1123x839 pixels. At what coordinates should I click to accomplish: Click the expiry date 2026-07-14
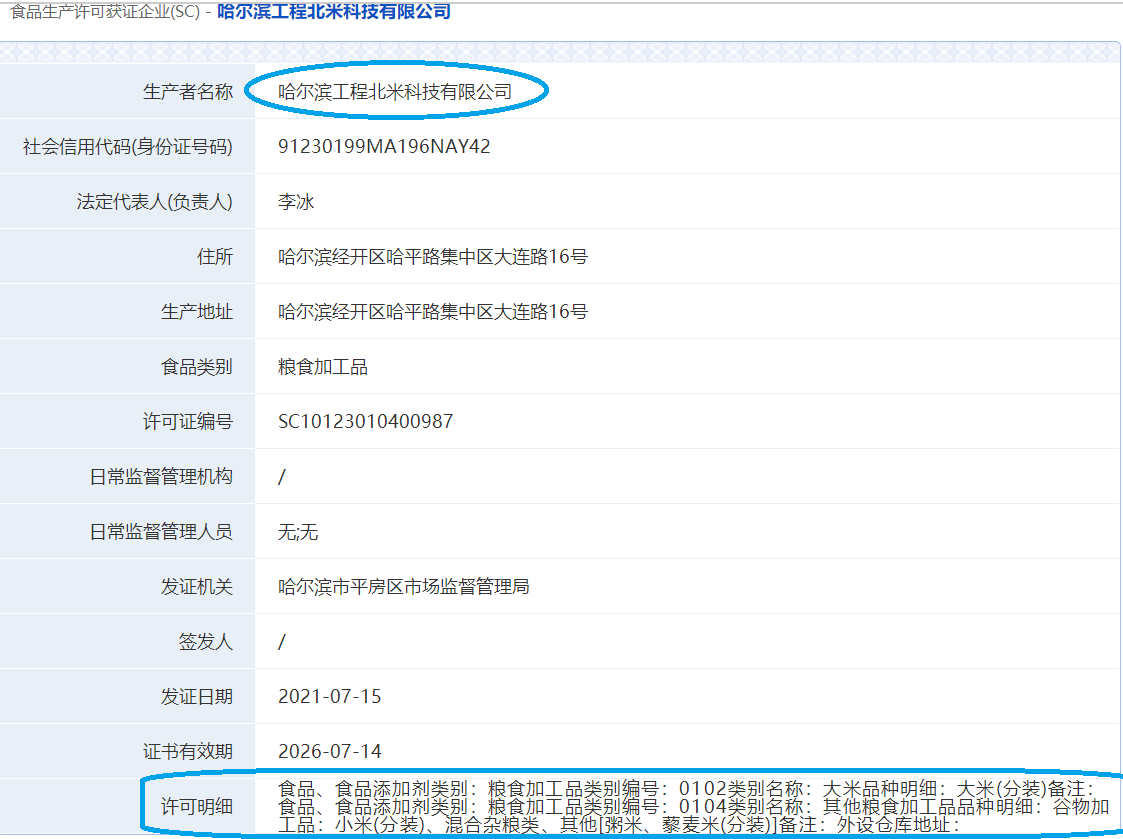pos(329,752)
